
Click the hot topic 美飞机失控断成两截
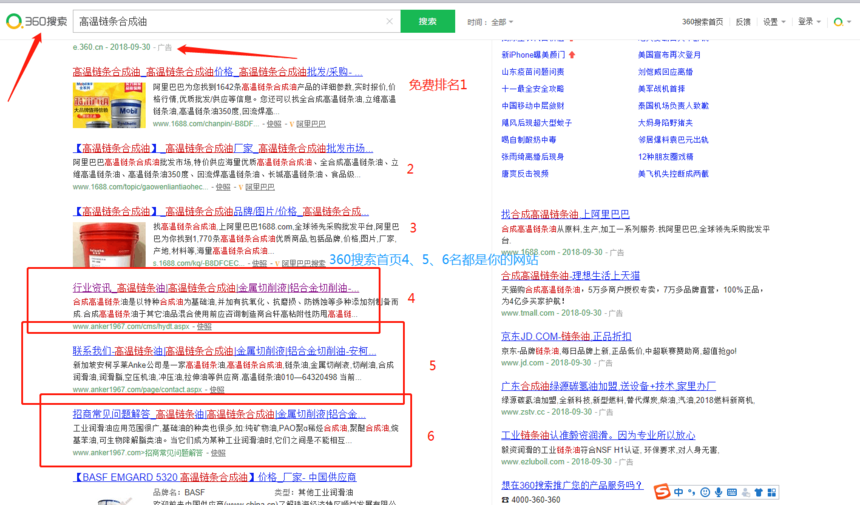(x=673, y=174)
